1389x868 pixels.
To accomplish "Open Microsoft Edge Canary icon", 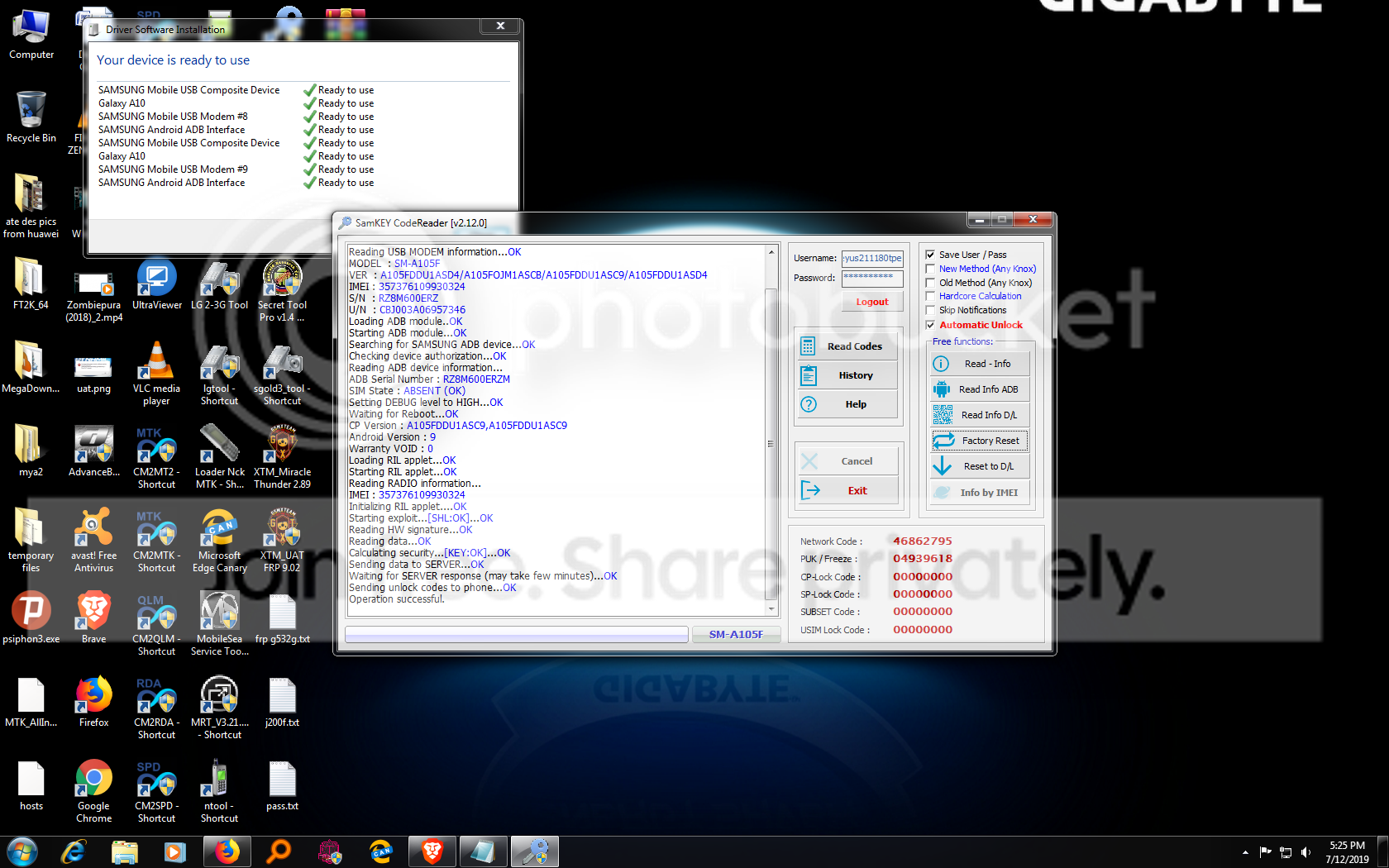I will [220, 541].
